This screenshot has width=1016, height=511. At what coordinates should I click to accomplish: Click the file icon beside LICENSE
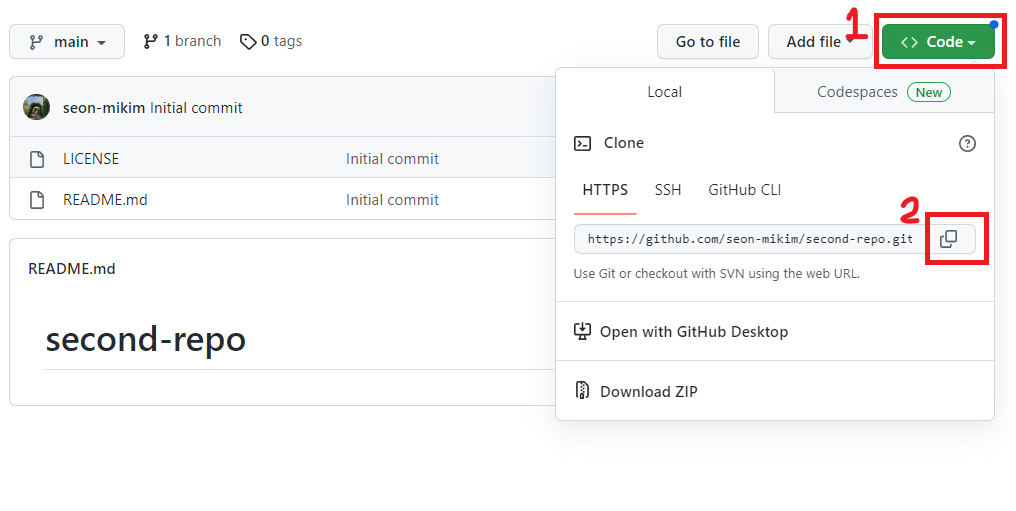coord(37,159)
